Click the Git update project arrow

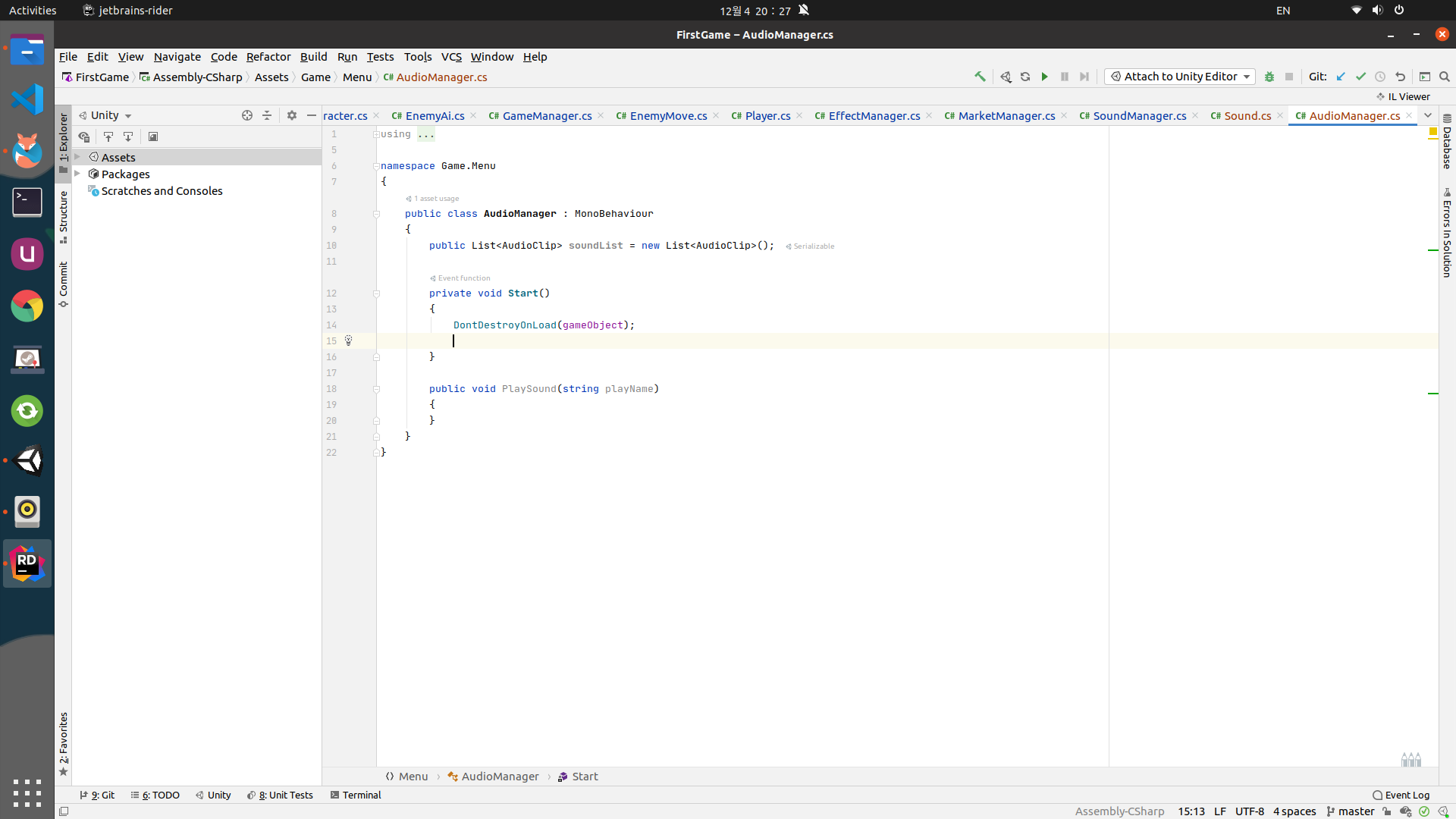pyautogui.click(x=1341, y=77)
